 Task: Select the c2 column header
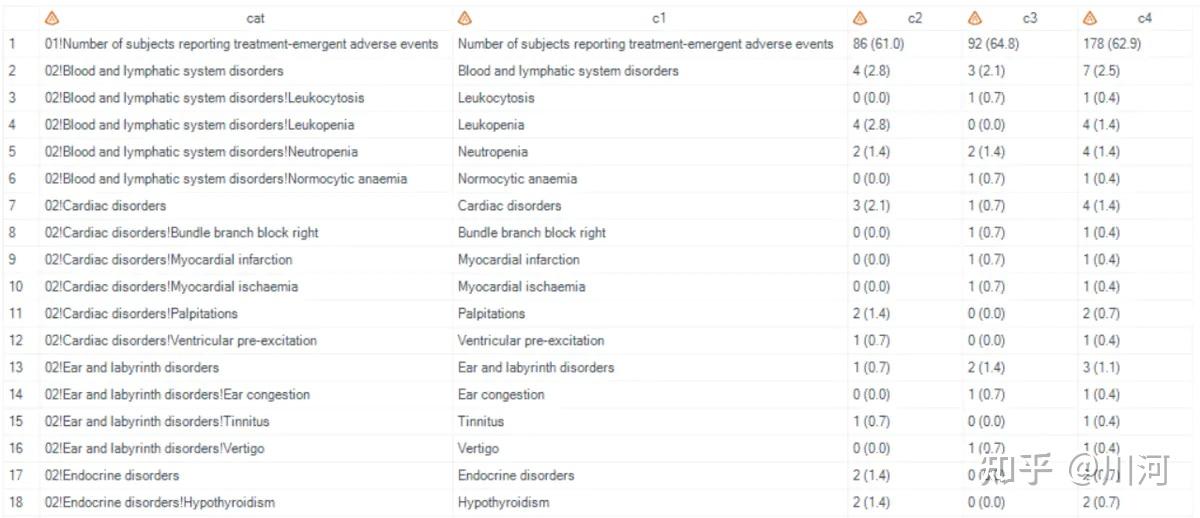(x=915, y=18)
